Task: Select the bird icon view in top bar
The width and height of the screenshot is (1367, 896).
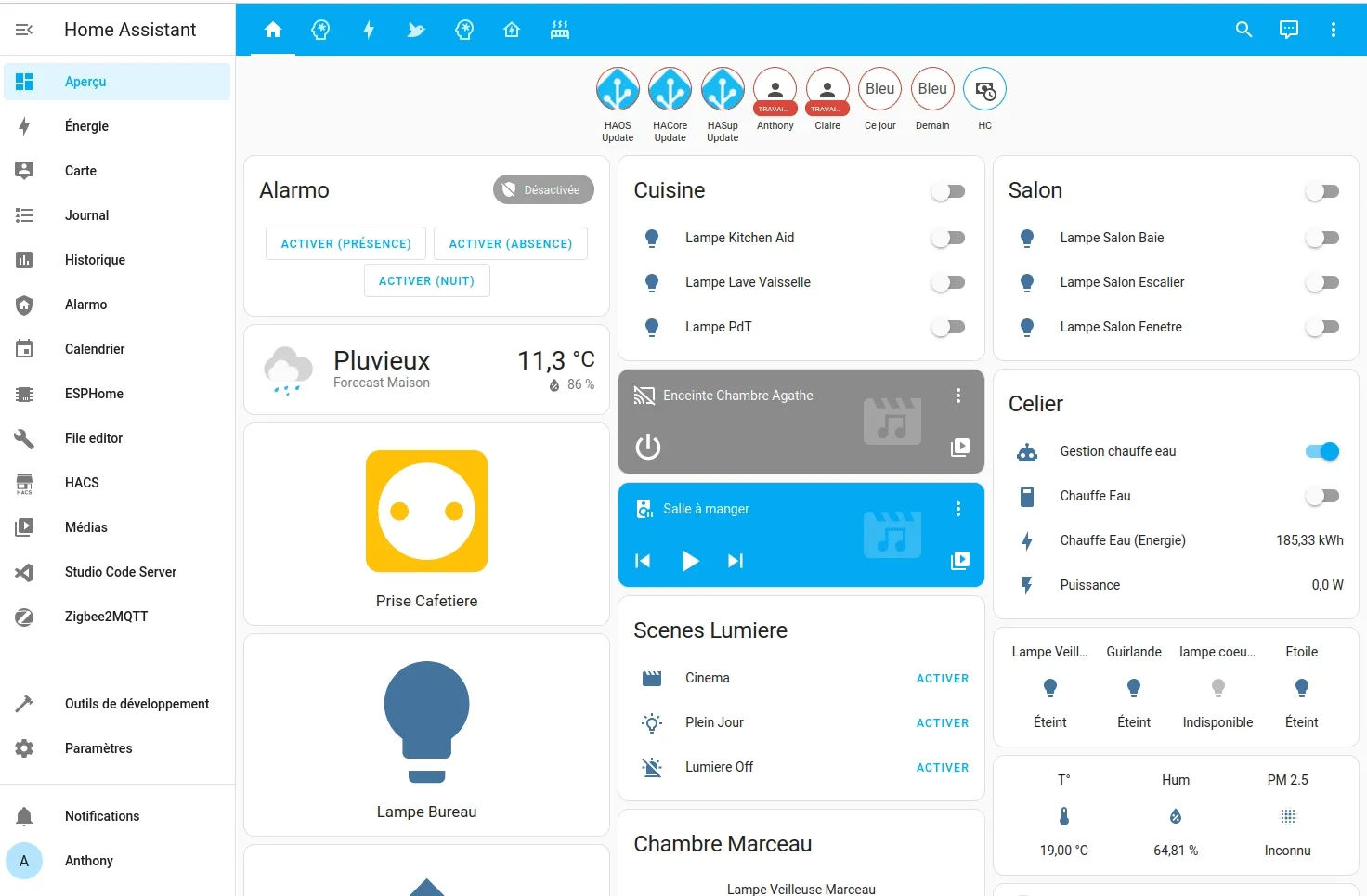Action: click(x=416, y=29)
